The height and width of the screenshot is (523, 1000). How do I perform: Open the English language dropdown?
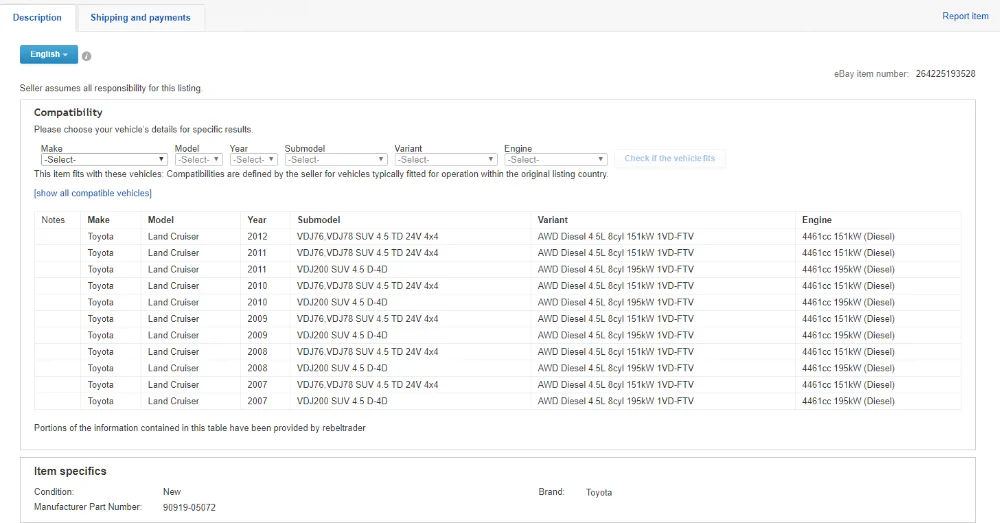point(48,54)
